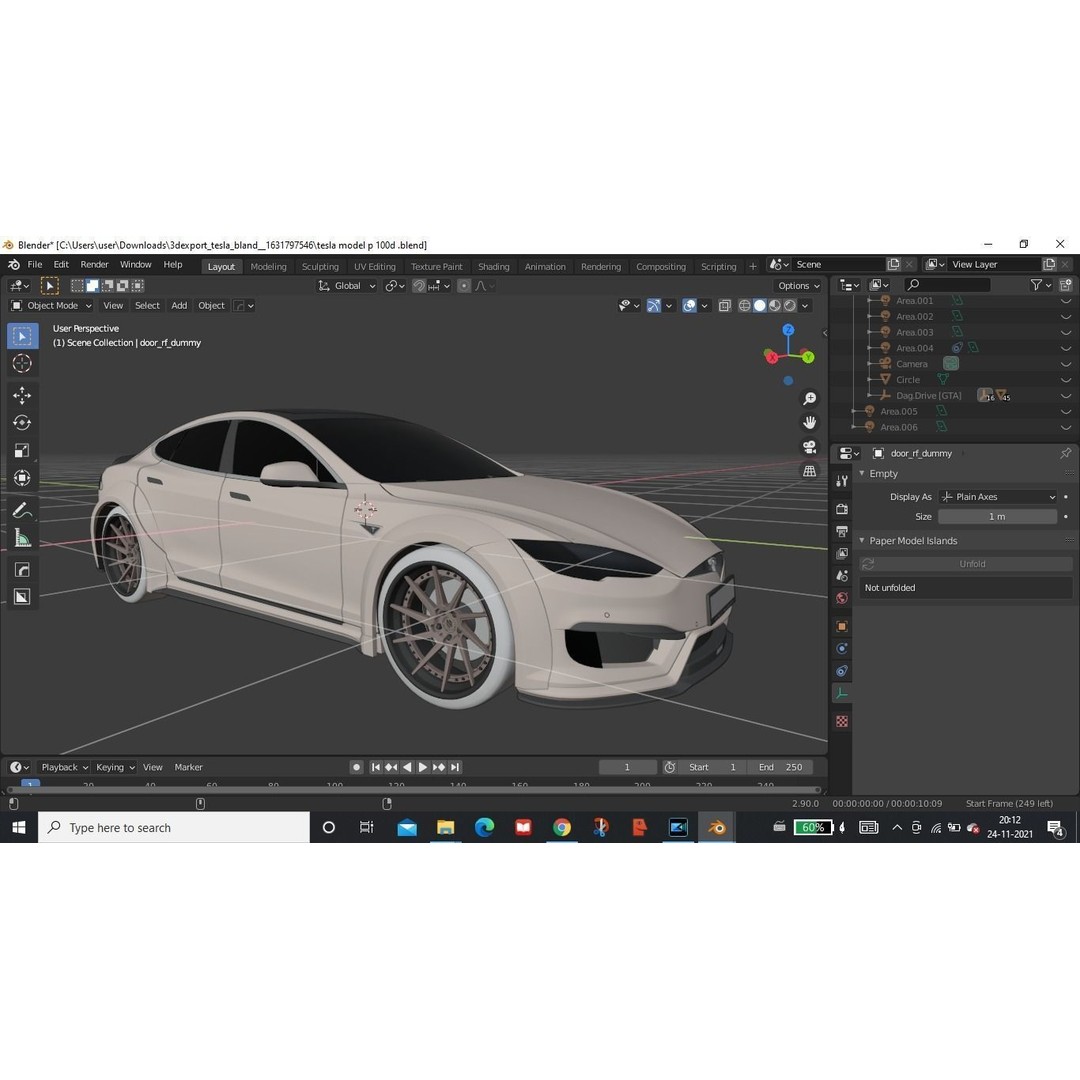Switch to the UV Editing workspace tab
Viewport: 1080px width, 1080px height.
375,267
